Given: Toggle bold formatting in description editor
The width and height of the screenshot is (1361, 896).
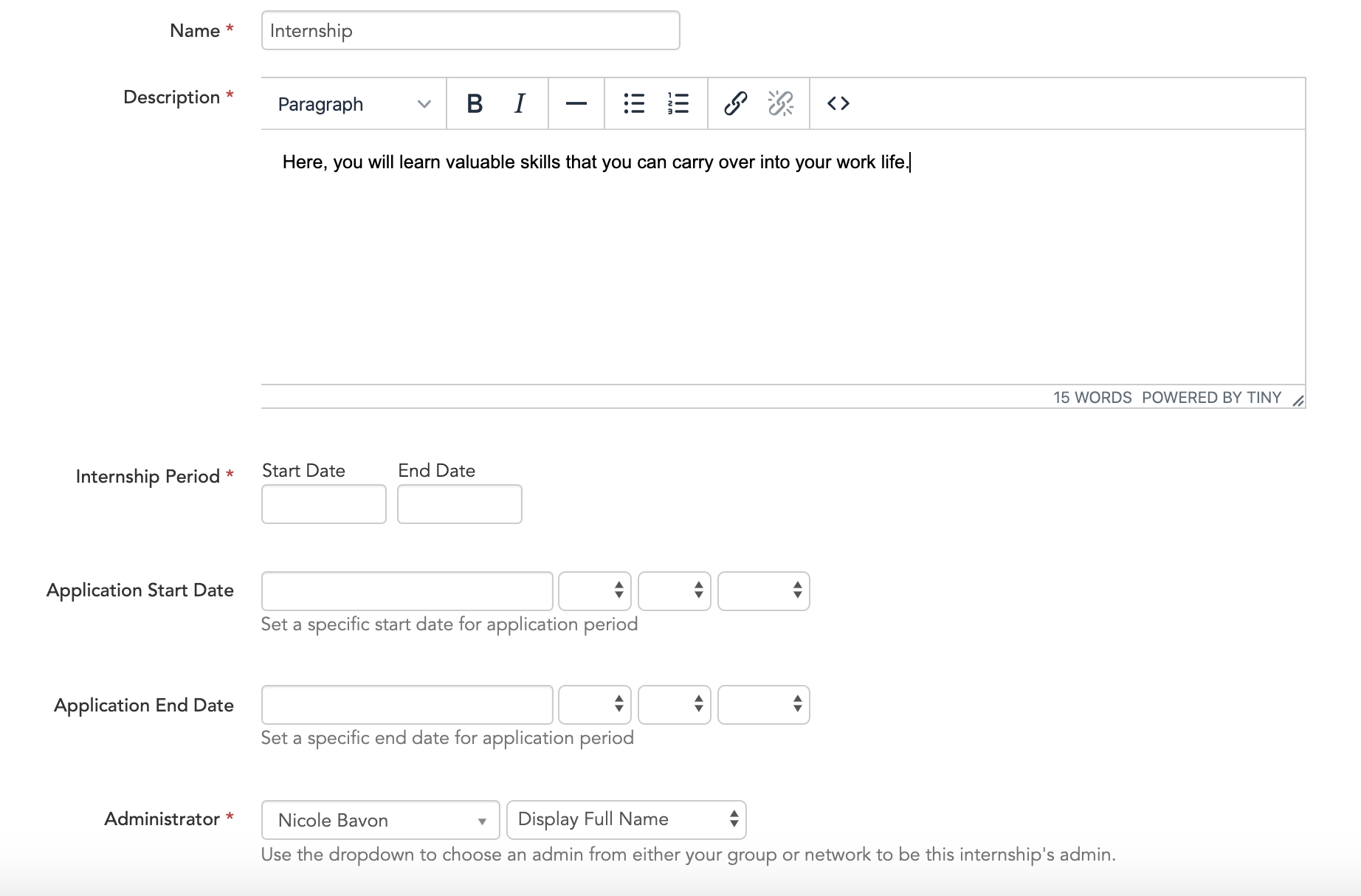Looking at the screenshot, I should 475,103.
